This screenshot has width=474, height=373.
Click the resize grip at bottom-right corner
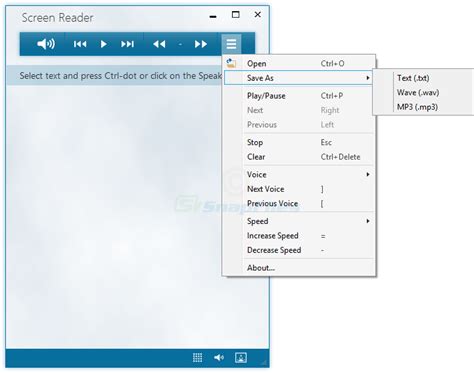[x=265, y=363]
